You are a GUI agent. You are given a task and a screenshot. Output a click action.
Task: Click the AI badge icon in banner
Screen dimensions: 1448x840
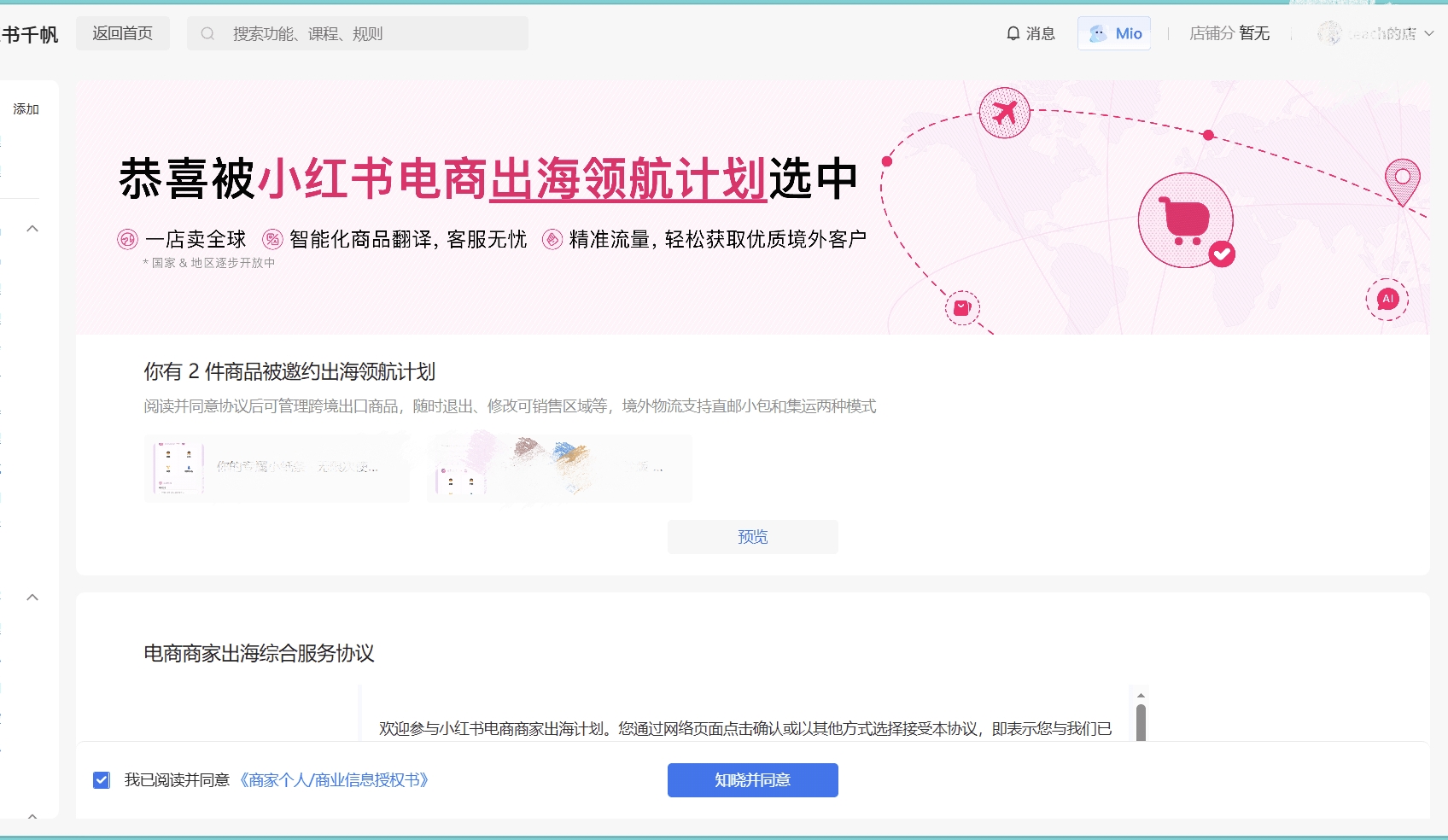(x=1387, y=299)
